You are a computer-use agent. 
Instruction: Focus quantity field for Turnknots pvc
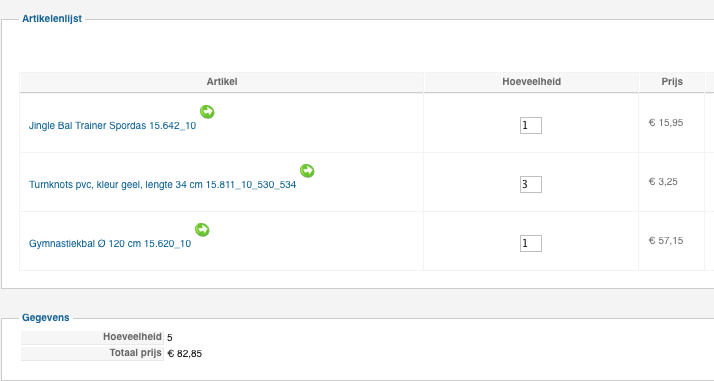pos(531,184)
